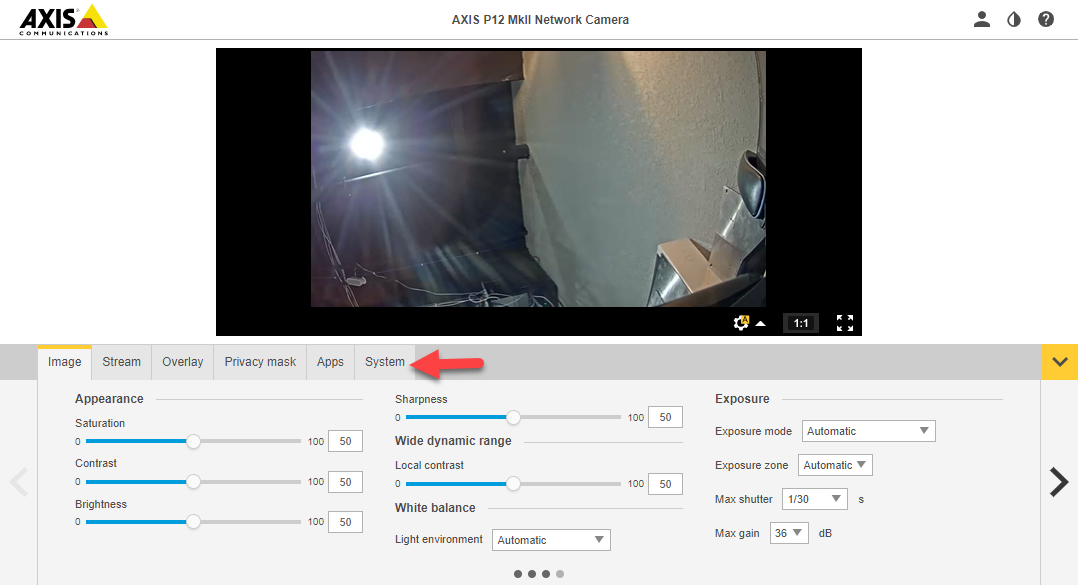
Task: Collapse the settings panel with yellow chevron
Action: tap(1059, 362)
